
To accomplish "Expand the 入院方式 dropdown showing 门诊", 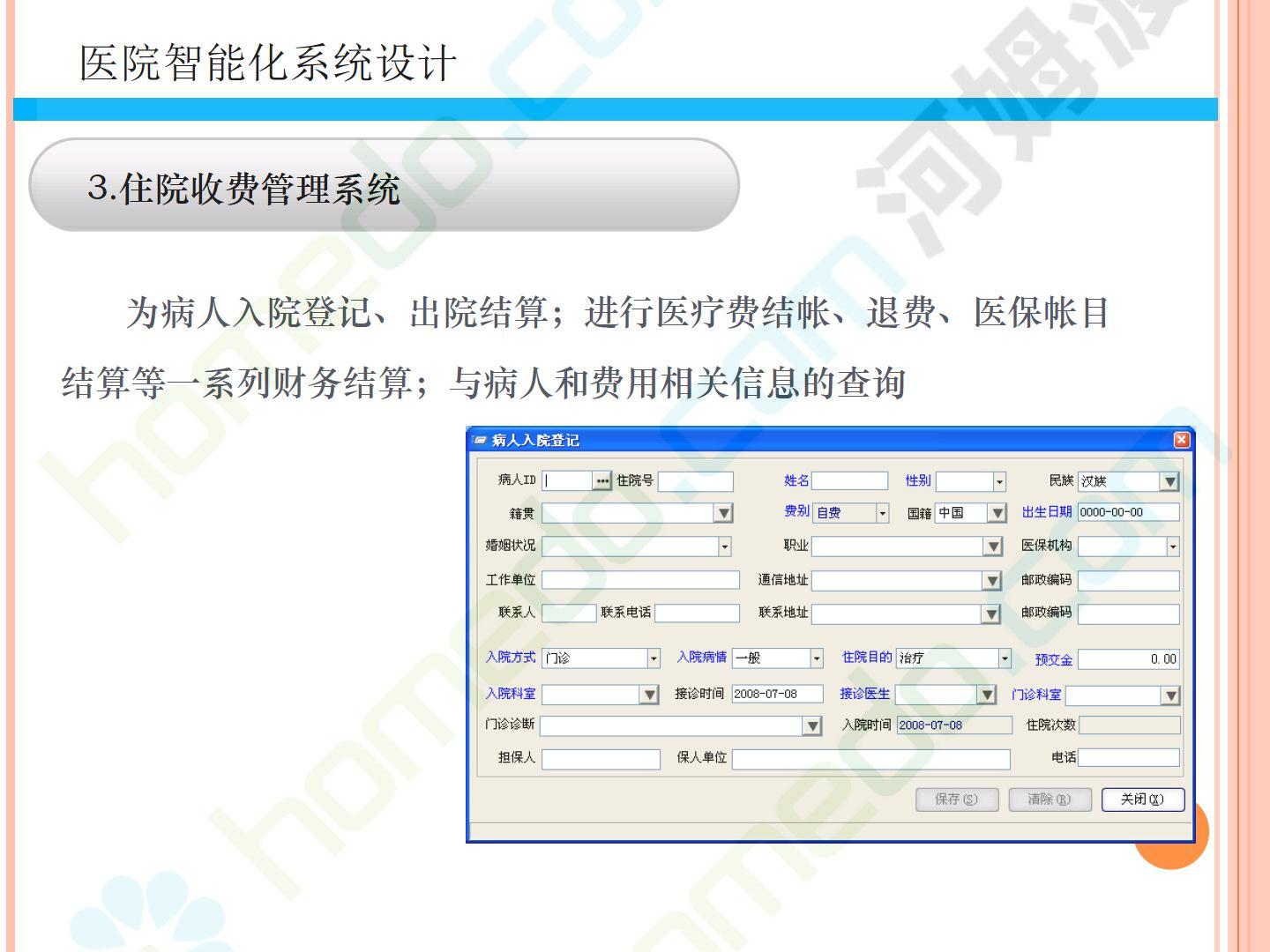I will 653,658.
